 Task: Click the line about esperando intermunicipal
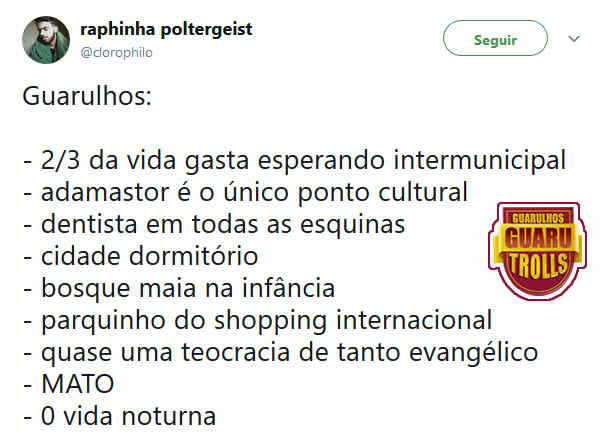(x=294, y=160)
